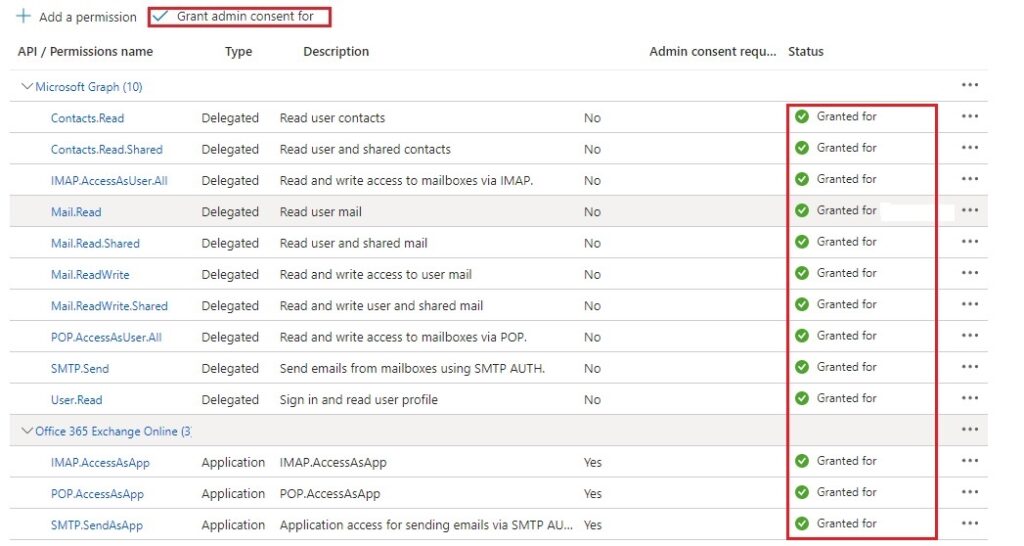Click the Status column header

[805, 51]
